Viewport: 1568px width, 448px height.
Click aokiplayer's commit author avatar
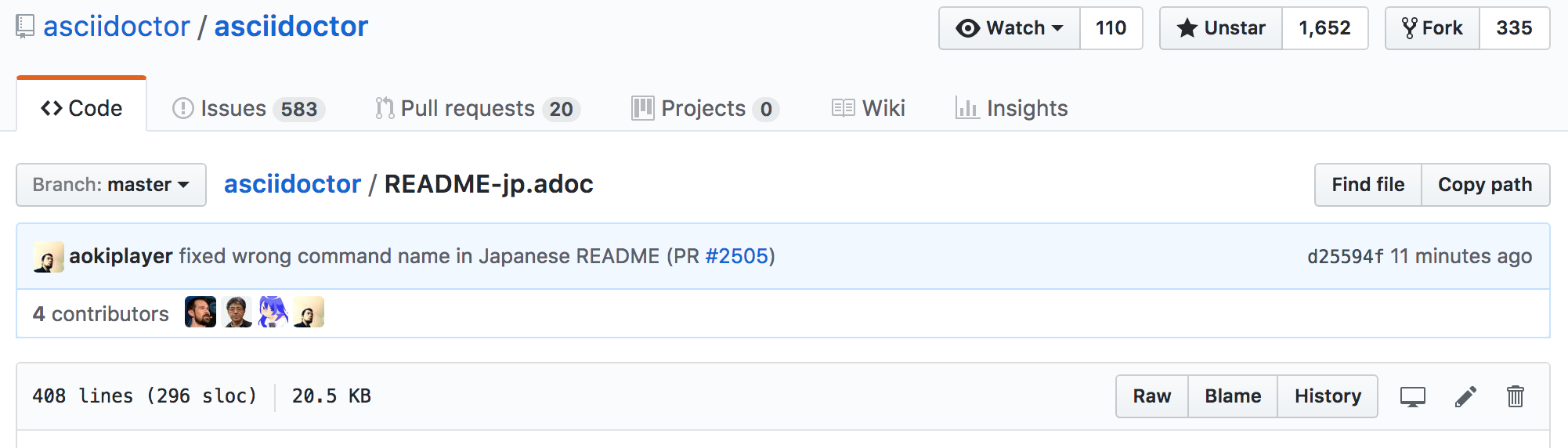pyautogui.click(x=49, y=257)
